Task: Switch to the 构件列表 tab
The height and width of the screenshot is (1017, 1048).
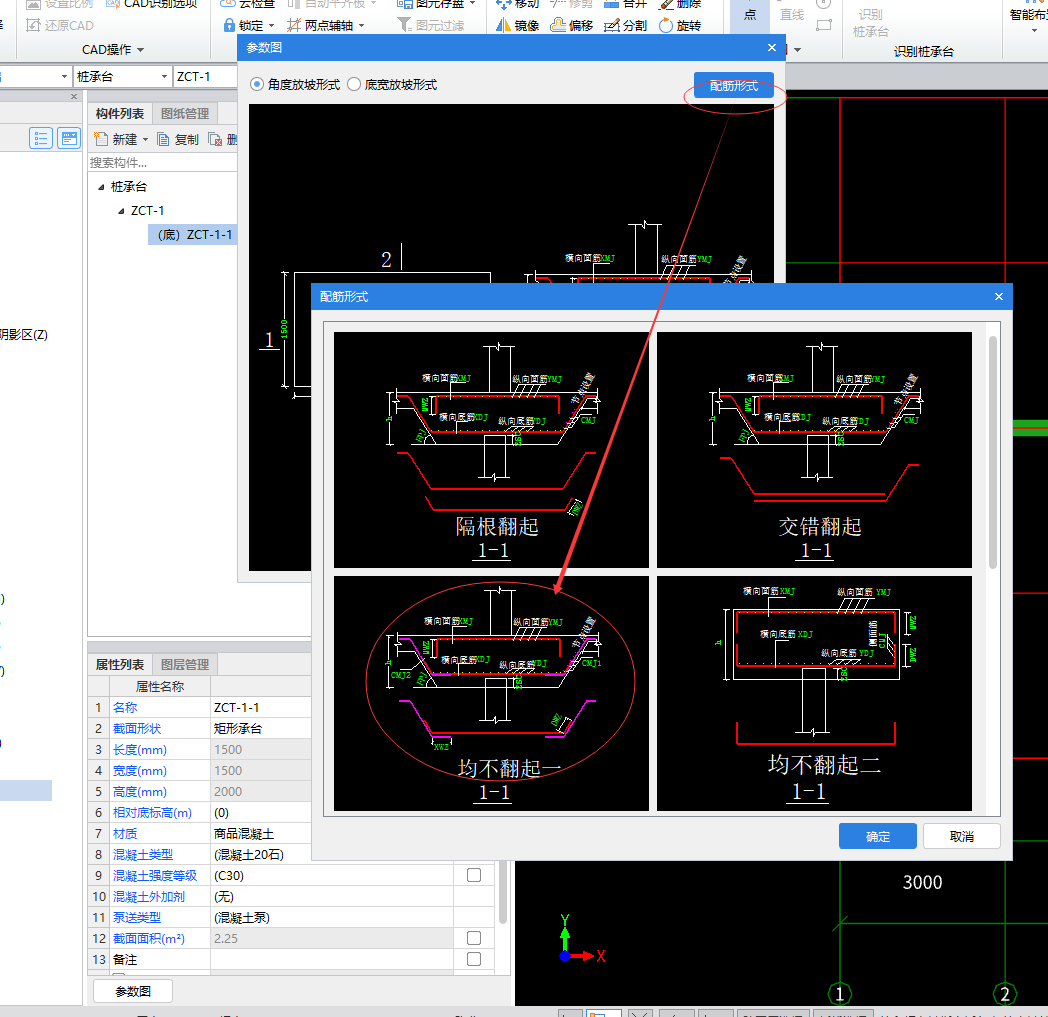Action: (x=120, y=114)
